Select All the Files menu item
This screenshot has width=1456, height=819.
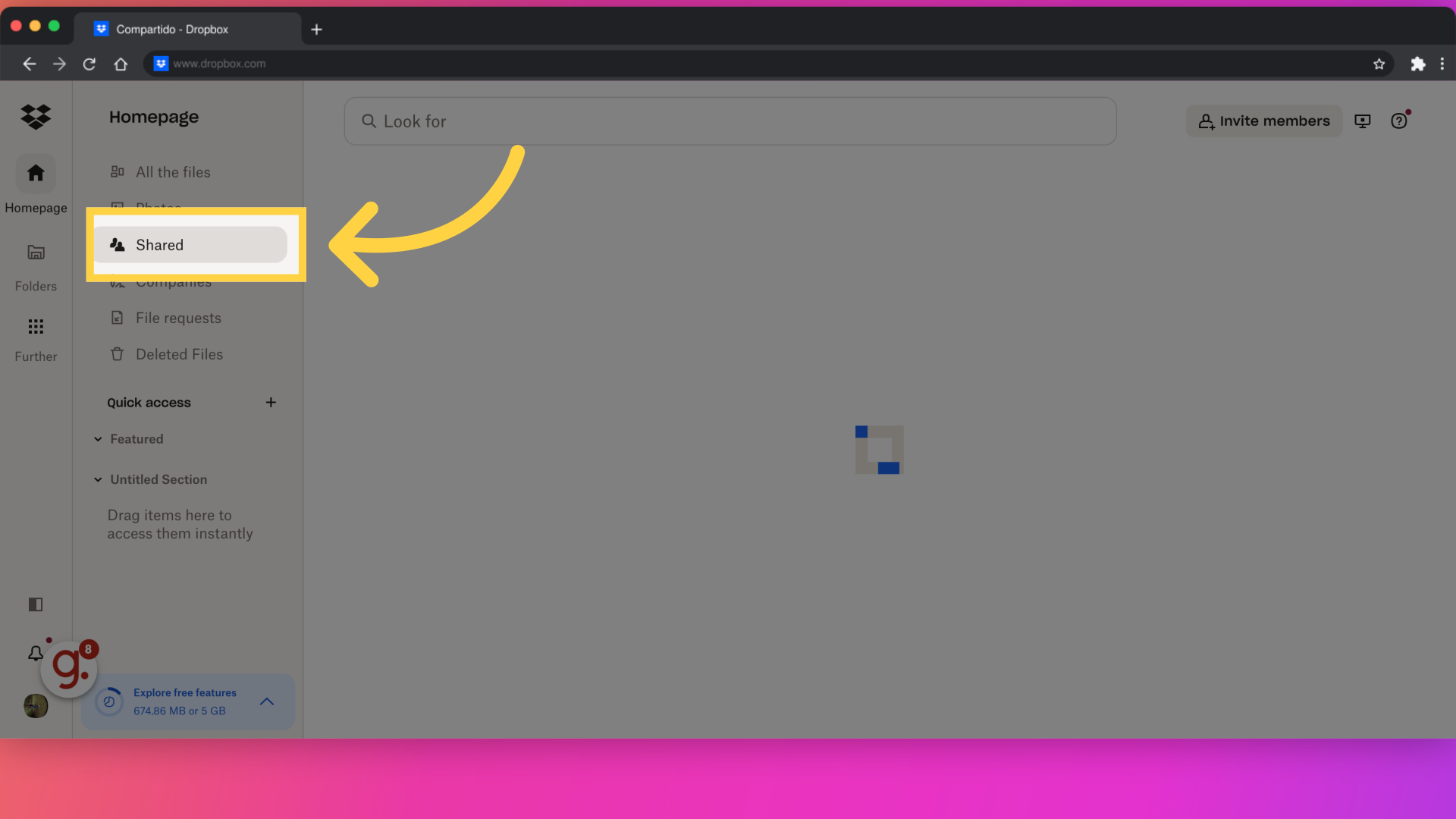pyautogui.click(x=172, y=172)
